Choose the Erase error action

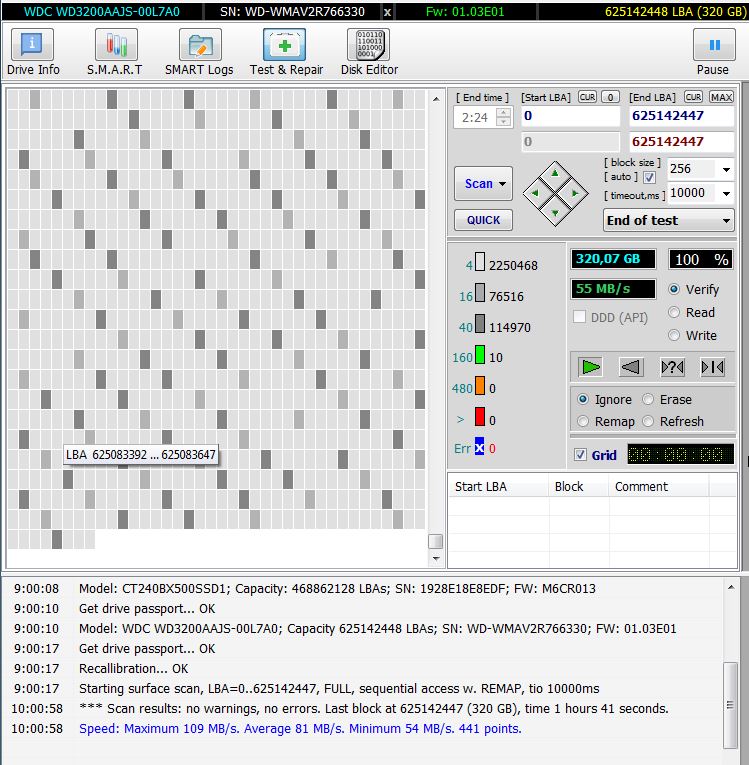(648, 399)
